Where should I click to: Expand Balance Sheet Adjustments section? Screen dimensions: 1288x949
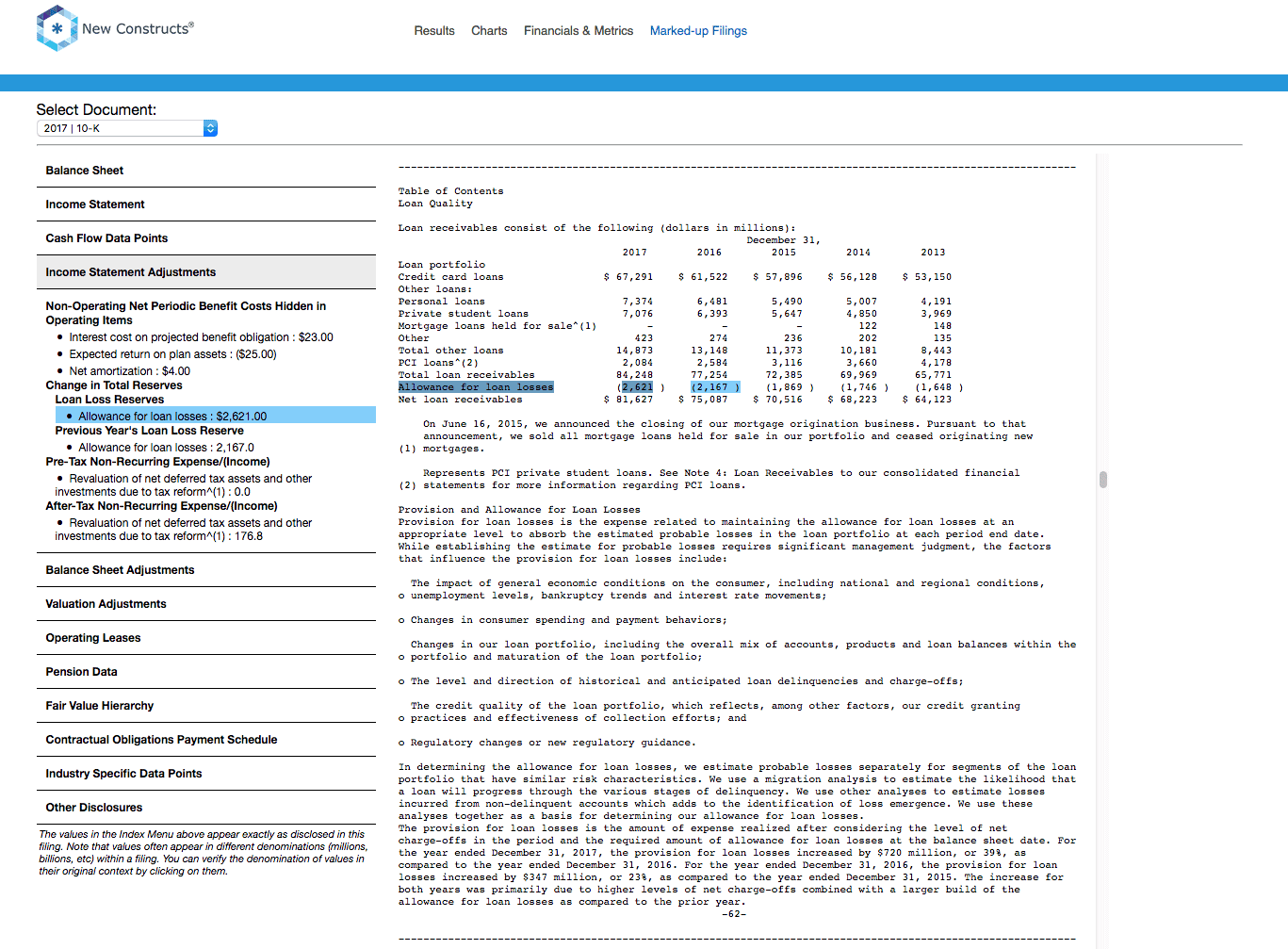(x=205, y=570)
